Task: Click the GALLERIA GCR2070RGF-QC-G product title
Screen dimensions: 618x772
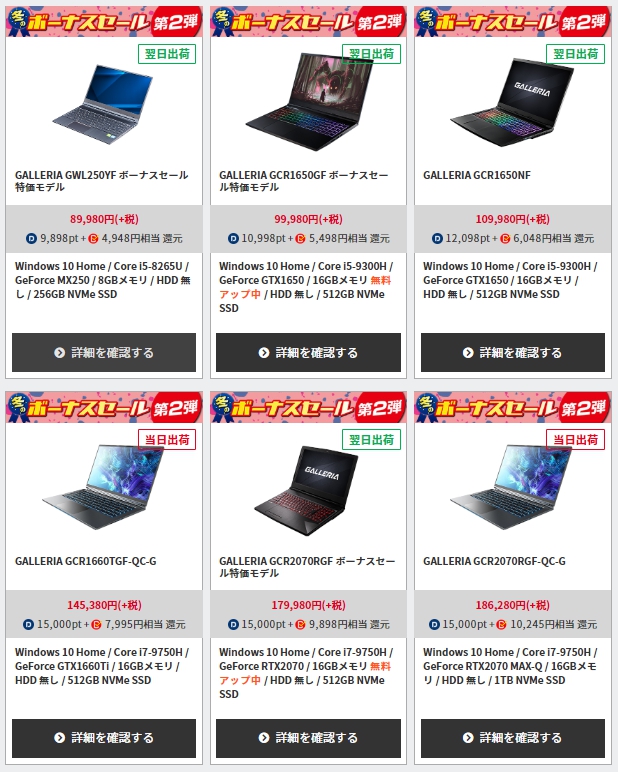Action: point(494,561)
